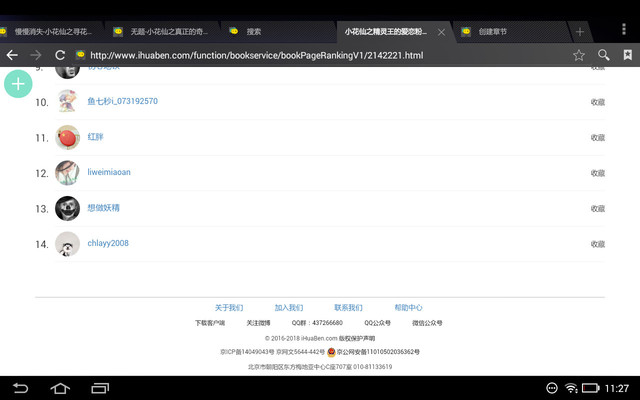Tap the browser back arrow
Image resolution: width=640 pixels, height=400 pixels.
[x=12, y=55]
